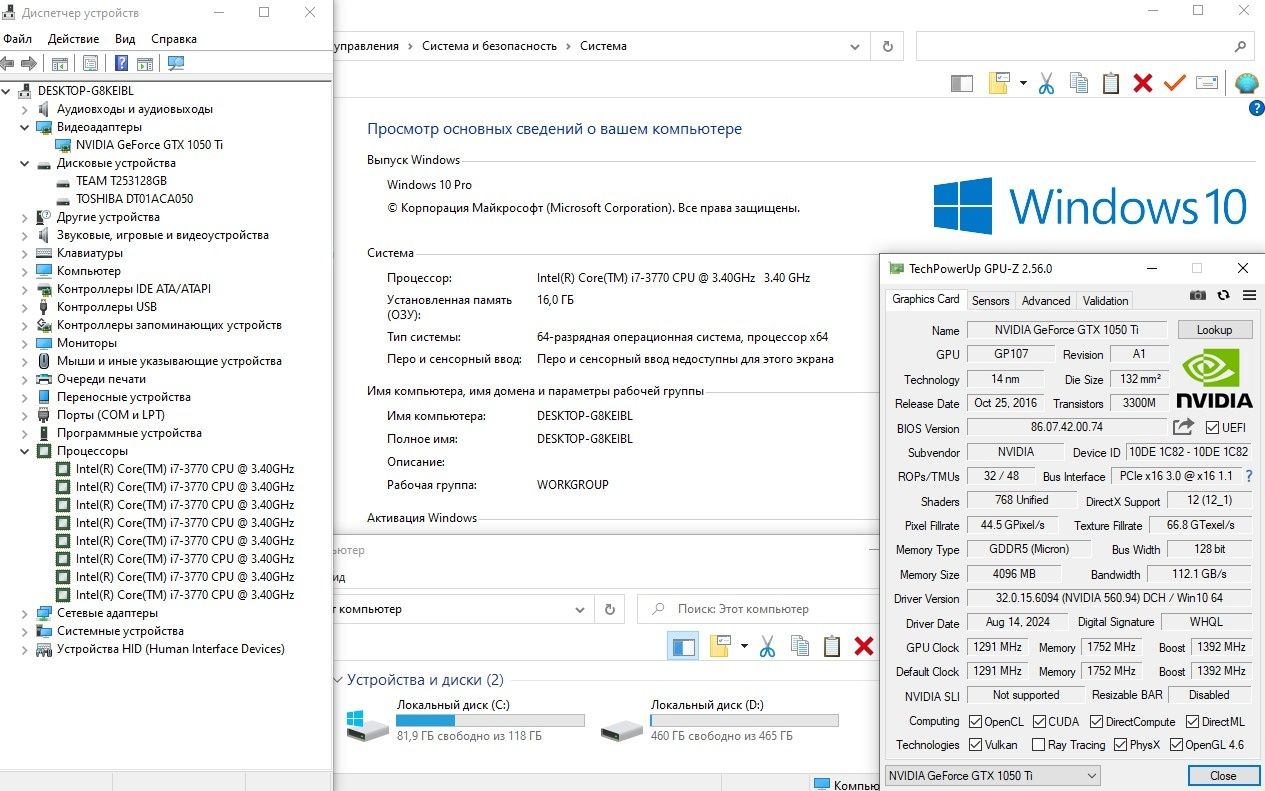Collapse the Дисковые устройства node

[x=25, y=163]
